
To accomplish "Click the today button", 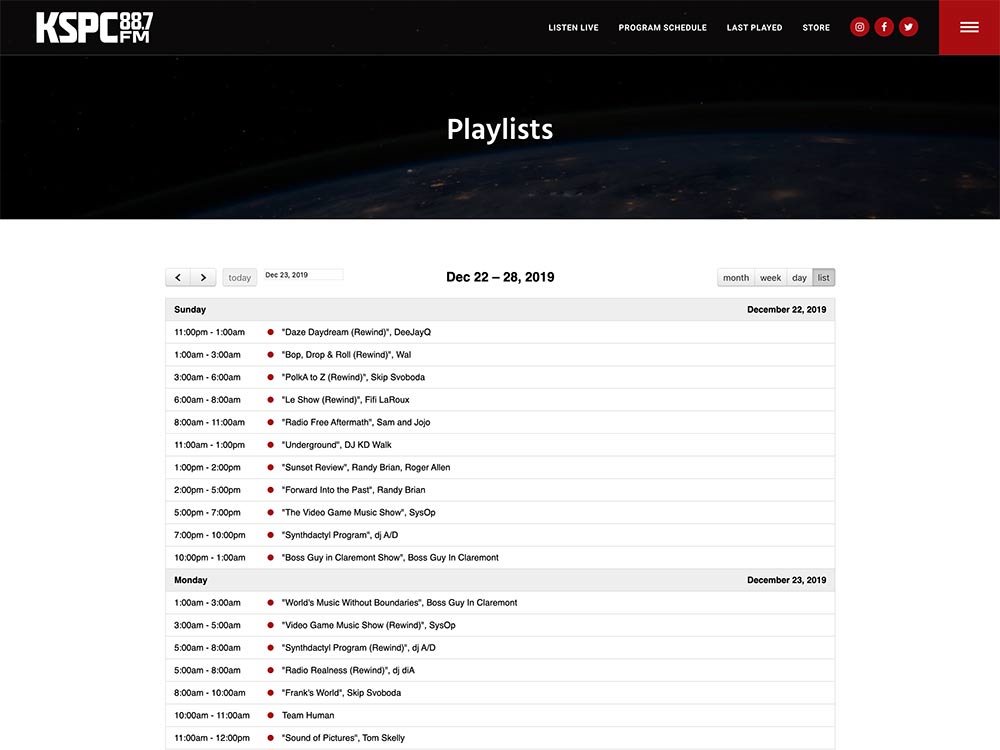I will [x=240, y=277].
